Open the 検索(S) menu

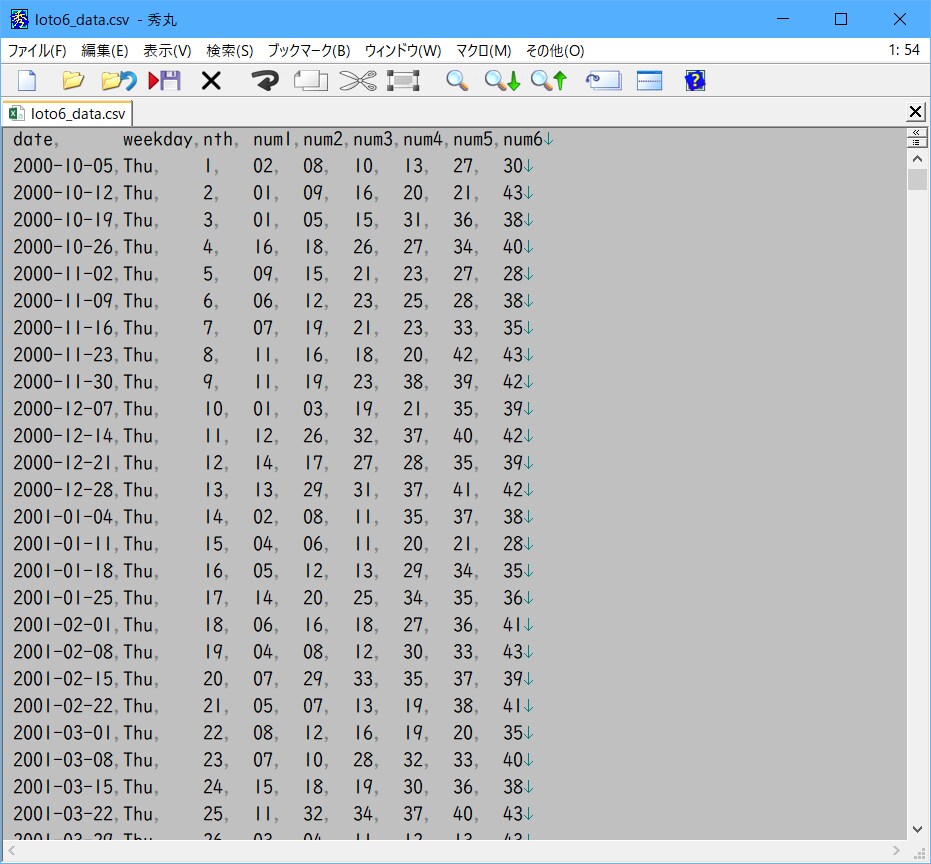point(230,51)
